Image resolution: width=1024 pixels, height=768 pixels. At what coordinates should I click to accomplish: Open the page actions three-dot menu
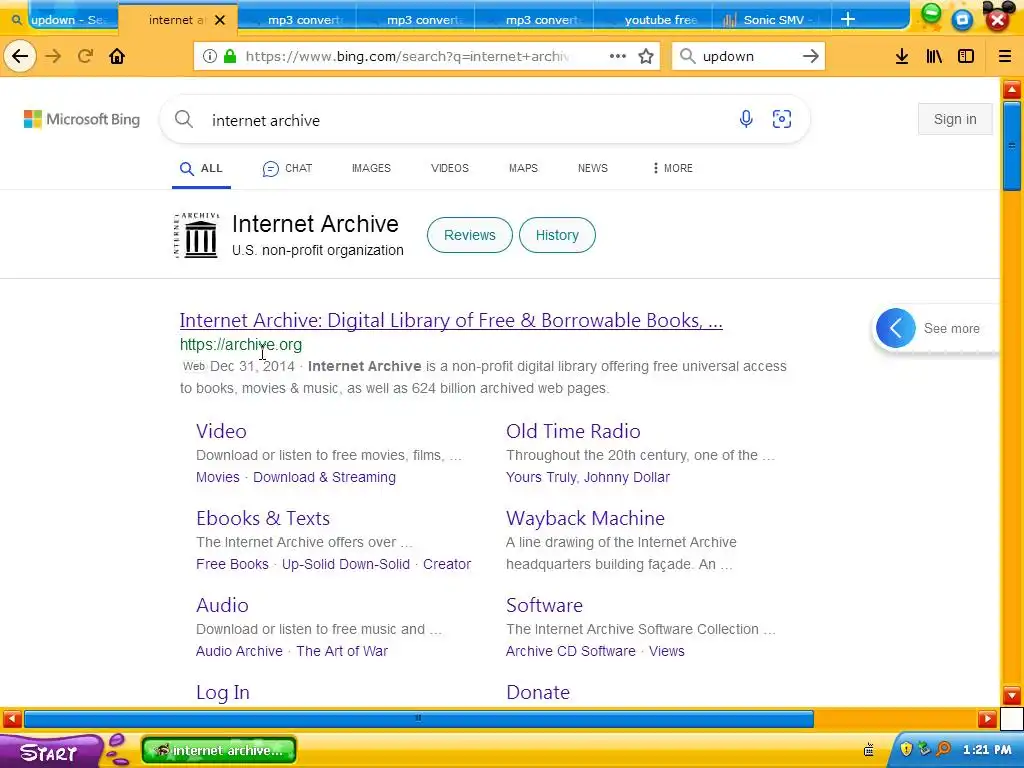618,56
